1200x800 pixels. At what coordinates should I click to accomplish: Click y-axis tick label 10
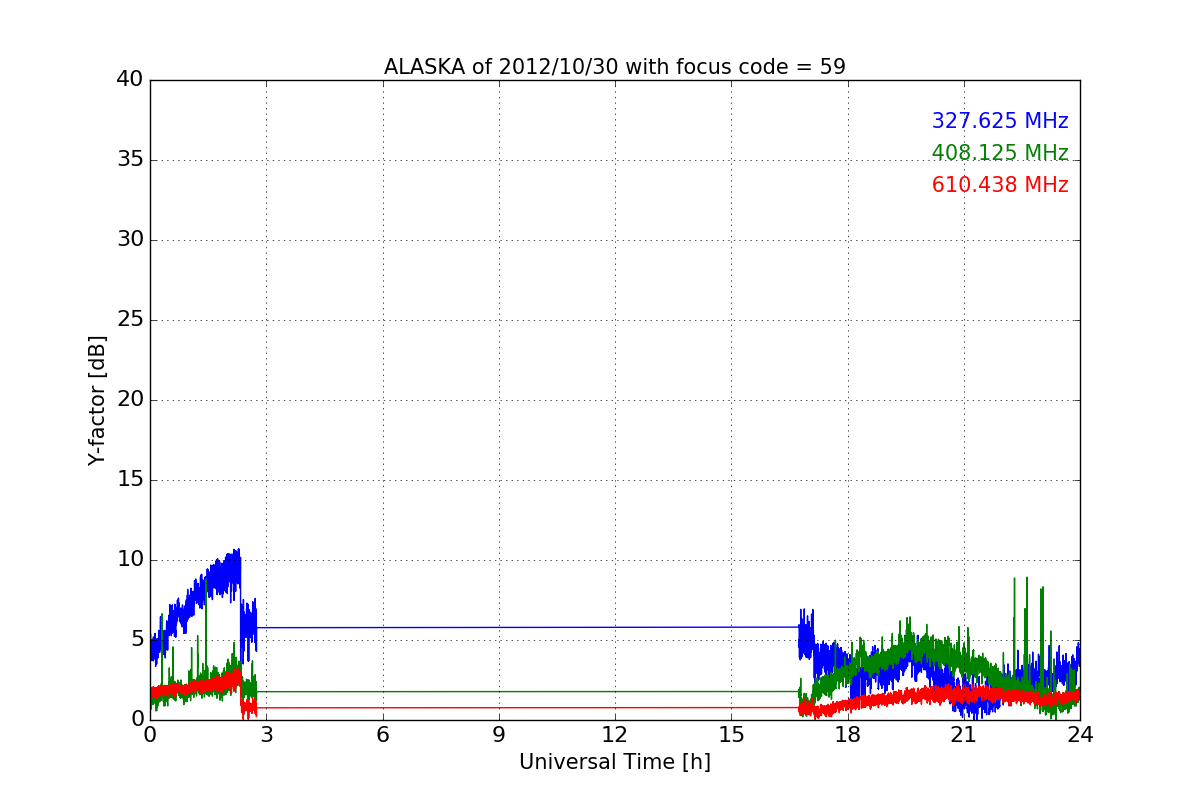(130, 560)
